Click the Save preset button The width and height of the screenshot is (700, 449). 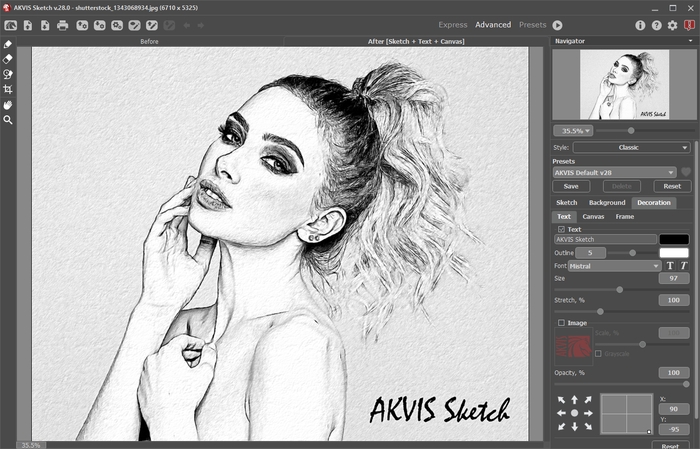(571, 186)
